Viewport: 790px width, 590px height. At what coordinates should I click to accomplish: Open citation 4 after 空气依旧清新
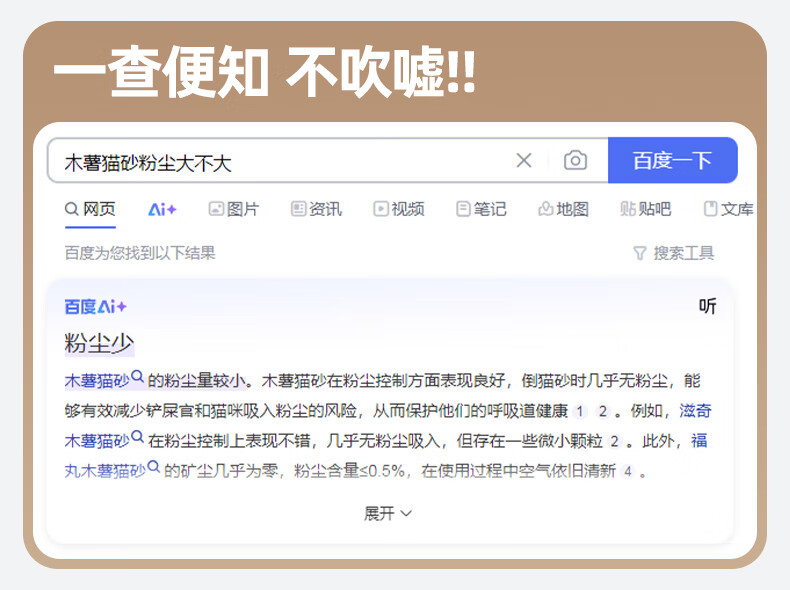coord(628,472)
